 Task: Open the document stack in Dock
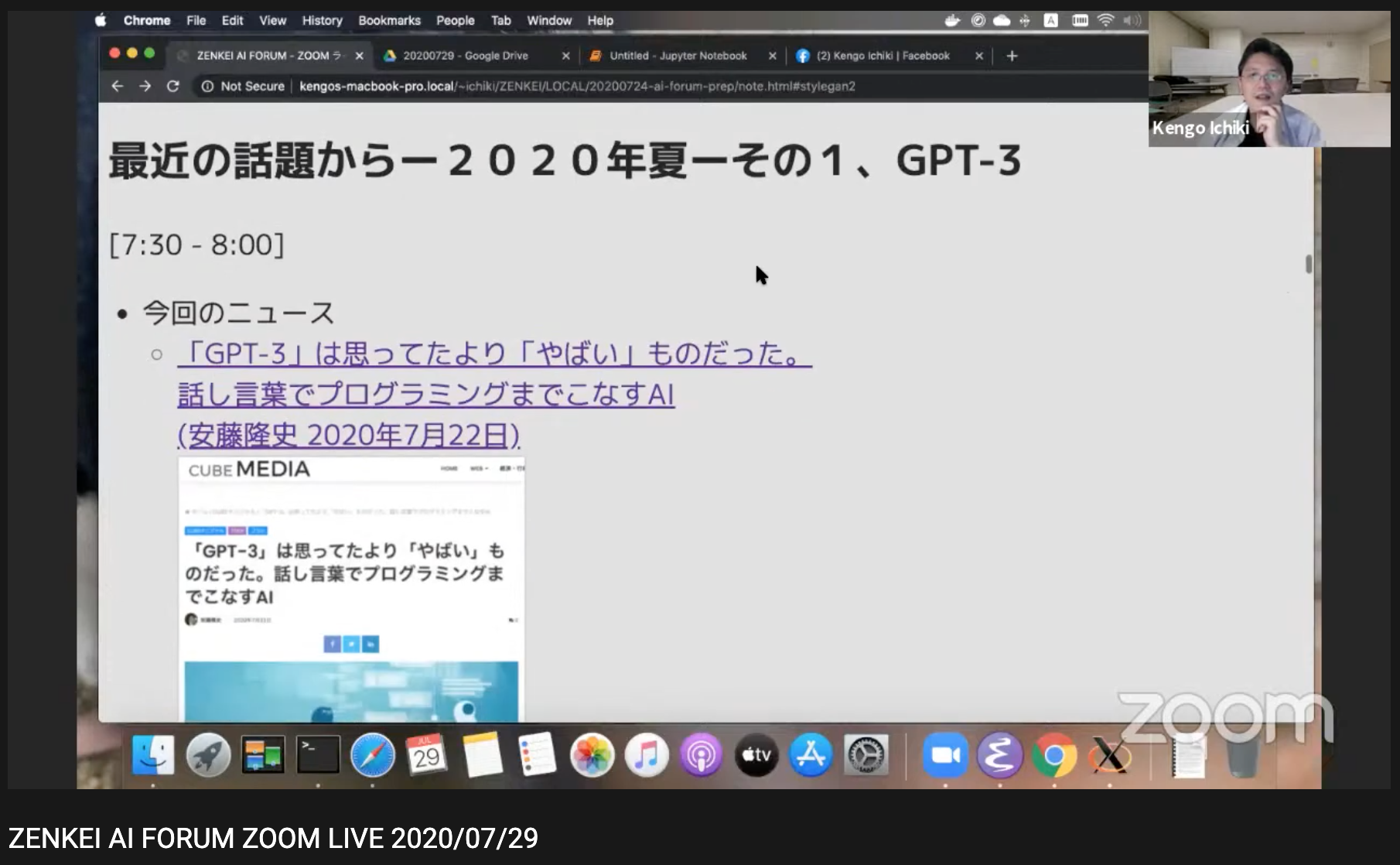(1188, 755)
